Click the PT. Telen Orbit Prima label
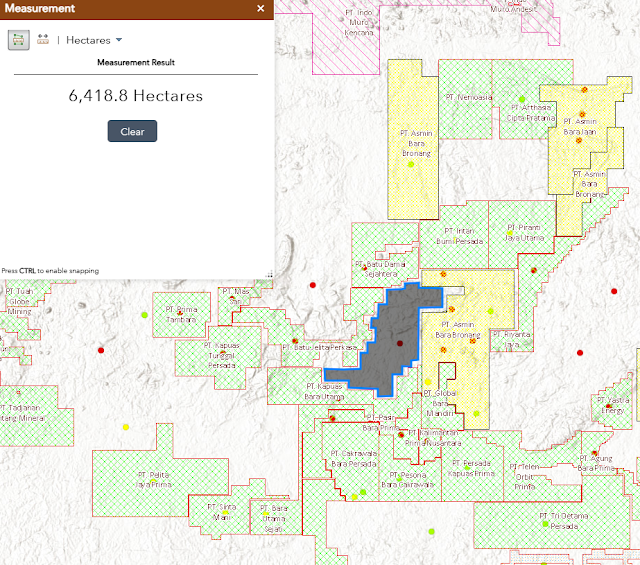Image resolution: width=640 pixels, height=565 pixels. 524,477
